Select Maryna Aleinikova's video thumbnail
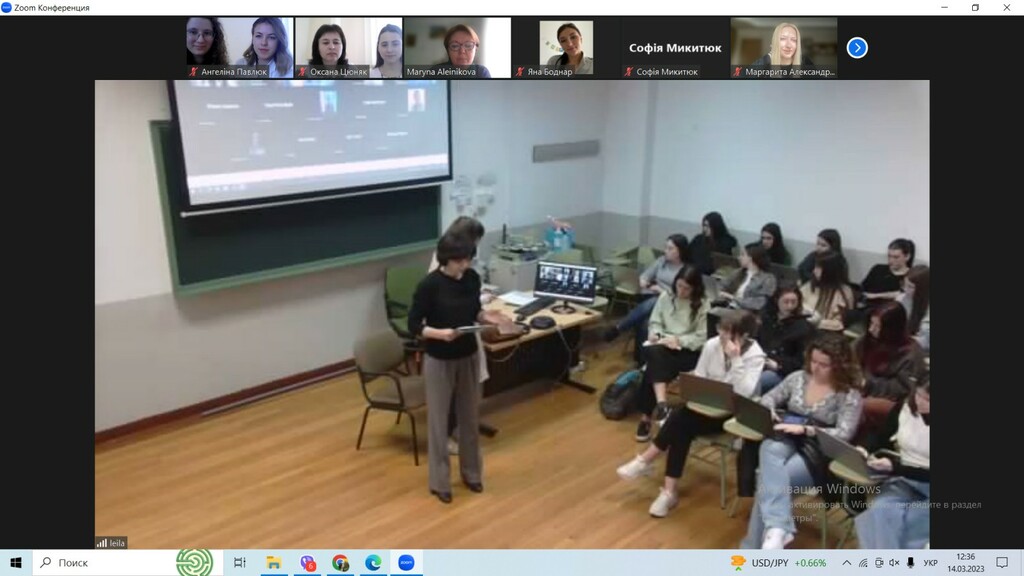The height and width of the screenshot is (576, 1024). point(457,47)
